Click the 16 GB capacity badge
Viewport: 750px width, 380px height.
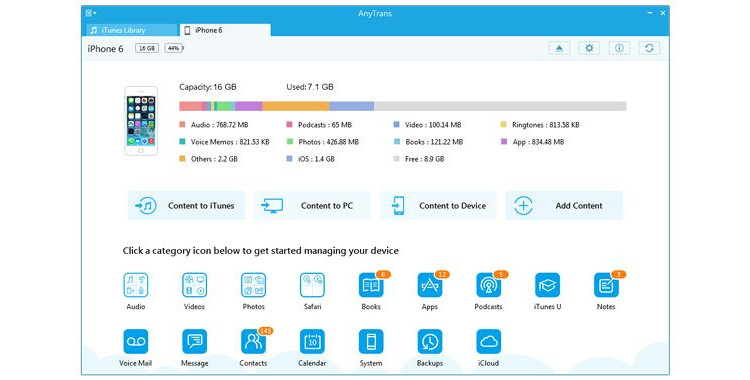tap(147, 48)
